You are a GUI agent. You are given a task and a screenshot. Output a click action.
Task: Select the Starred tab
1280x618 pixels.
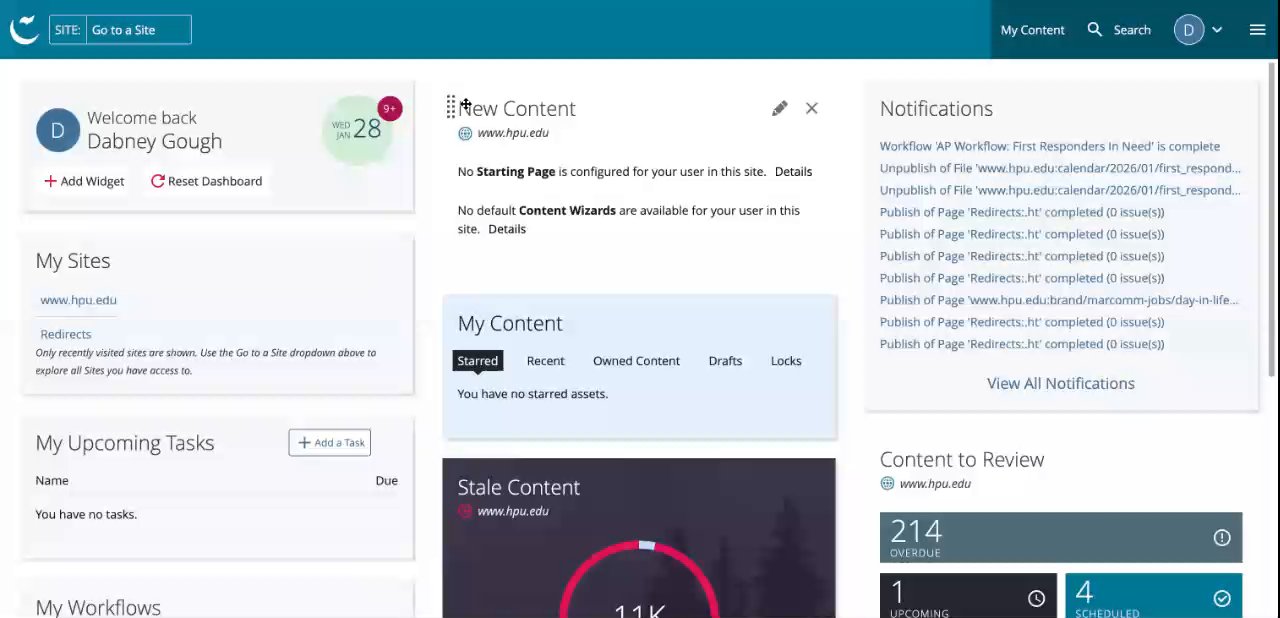[x=477, y=361]
